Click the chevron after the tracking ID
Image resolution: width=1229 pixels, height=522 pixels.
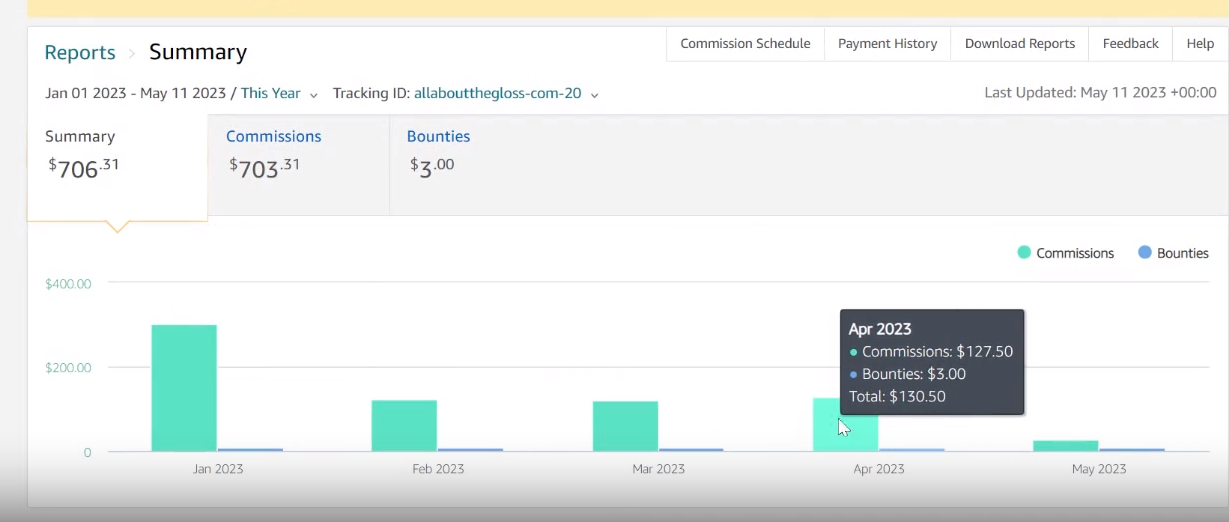(x=594, y=95)
